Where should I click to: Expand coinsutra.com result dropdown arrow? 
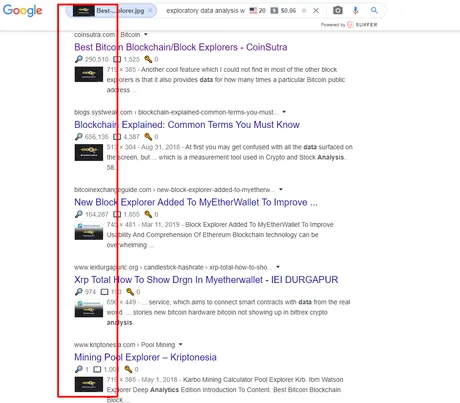pyautogui.click(x=146, y=34)
